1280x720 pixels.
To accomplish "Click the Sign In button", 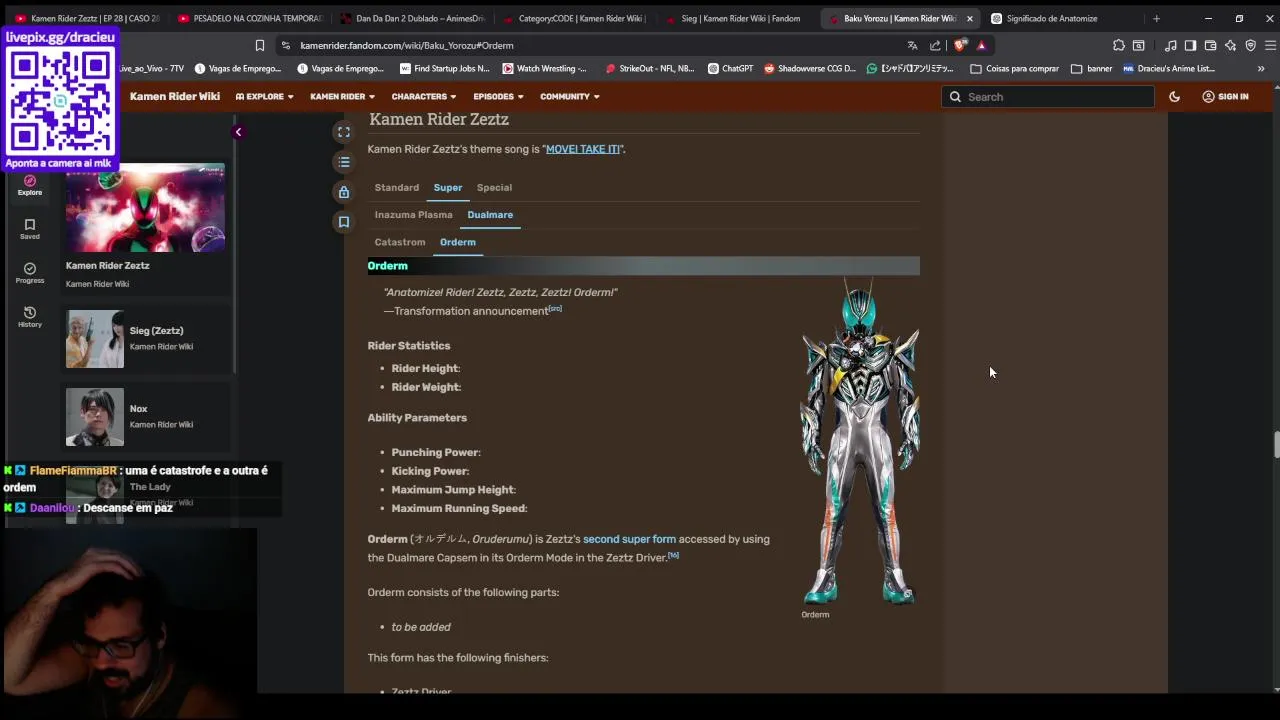I will coord(1225,97).
